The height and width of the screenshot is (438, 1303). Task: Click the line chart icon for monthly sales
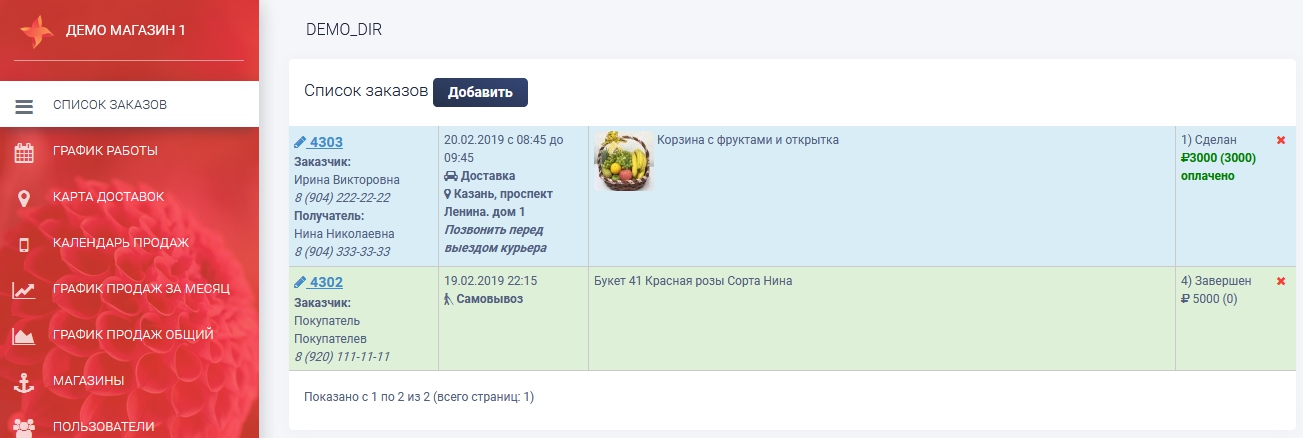coord(24,290)
